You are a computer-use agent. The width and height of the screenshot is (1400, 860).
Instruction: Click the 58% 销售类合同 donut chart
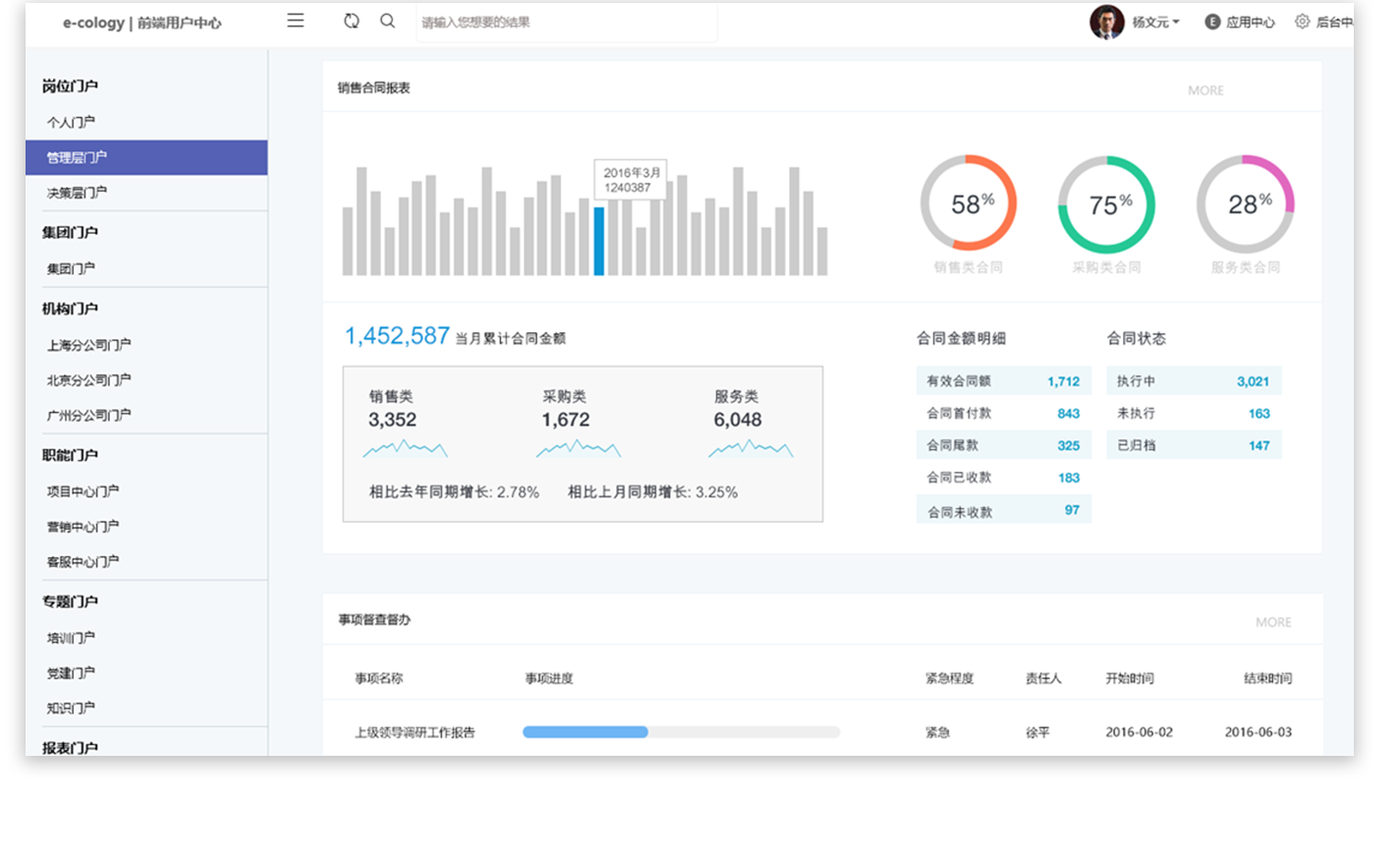click(x=968, y=203)
